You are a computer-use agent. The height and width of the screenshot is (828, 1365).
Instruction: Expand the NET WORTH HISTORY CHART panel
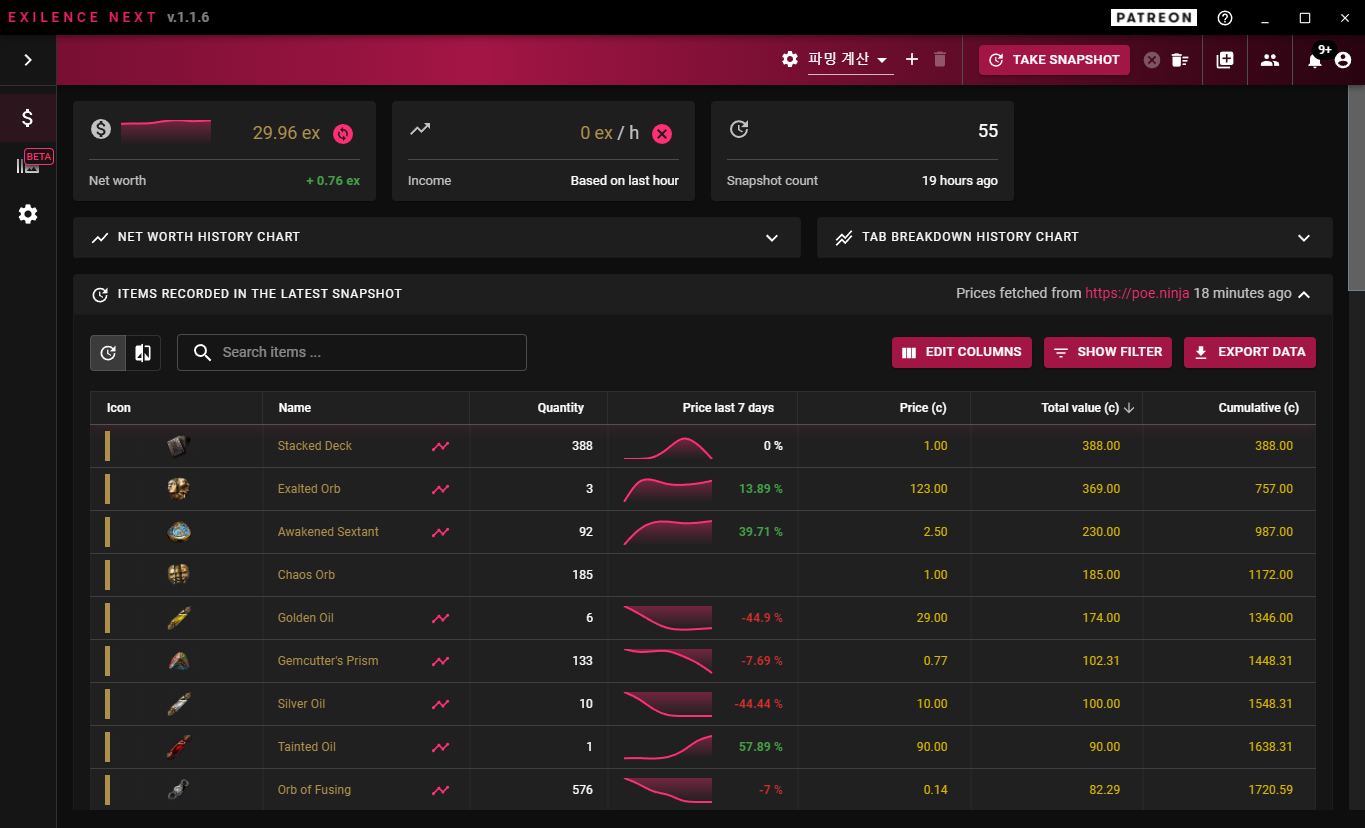437,237
